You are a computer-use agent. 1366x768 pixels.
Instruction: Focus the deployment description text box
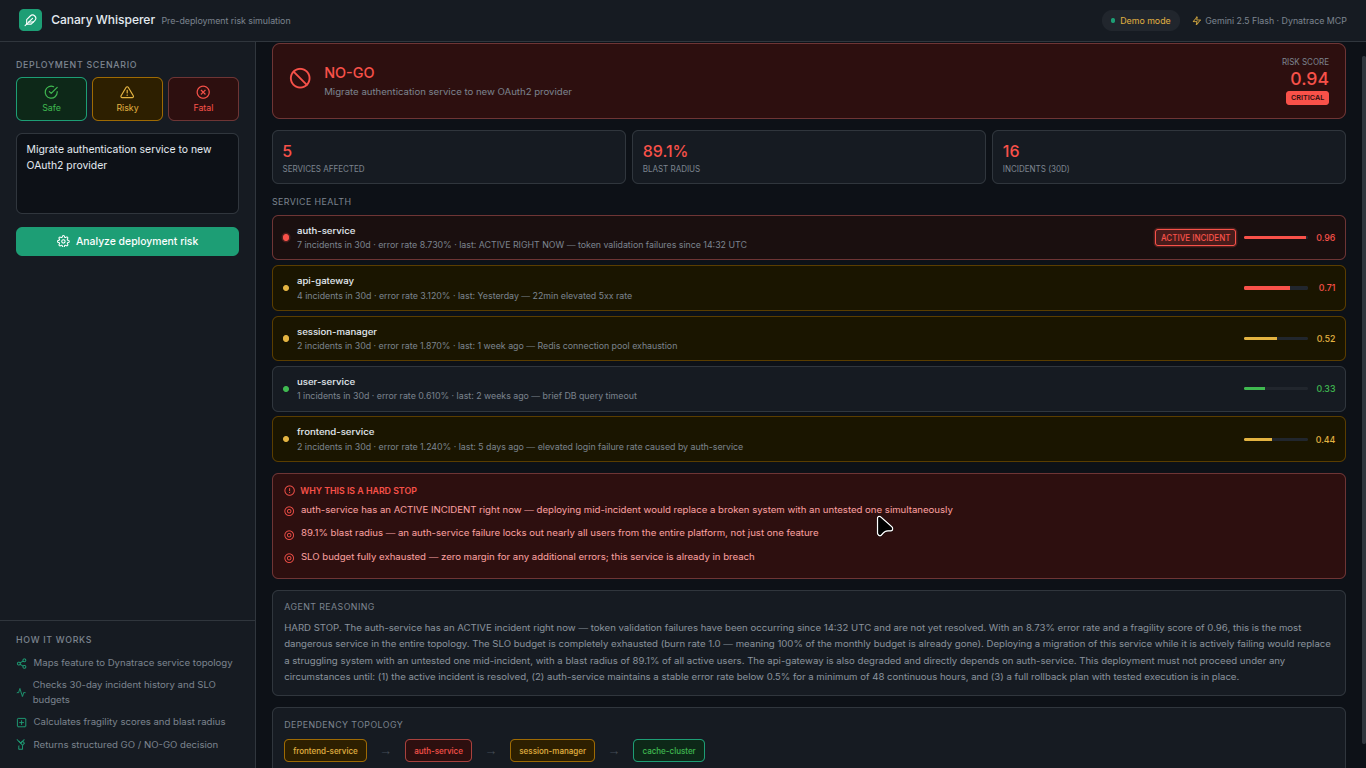tap(127, 173)
